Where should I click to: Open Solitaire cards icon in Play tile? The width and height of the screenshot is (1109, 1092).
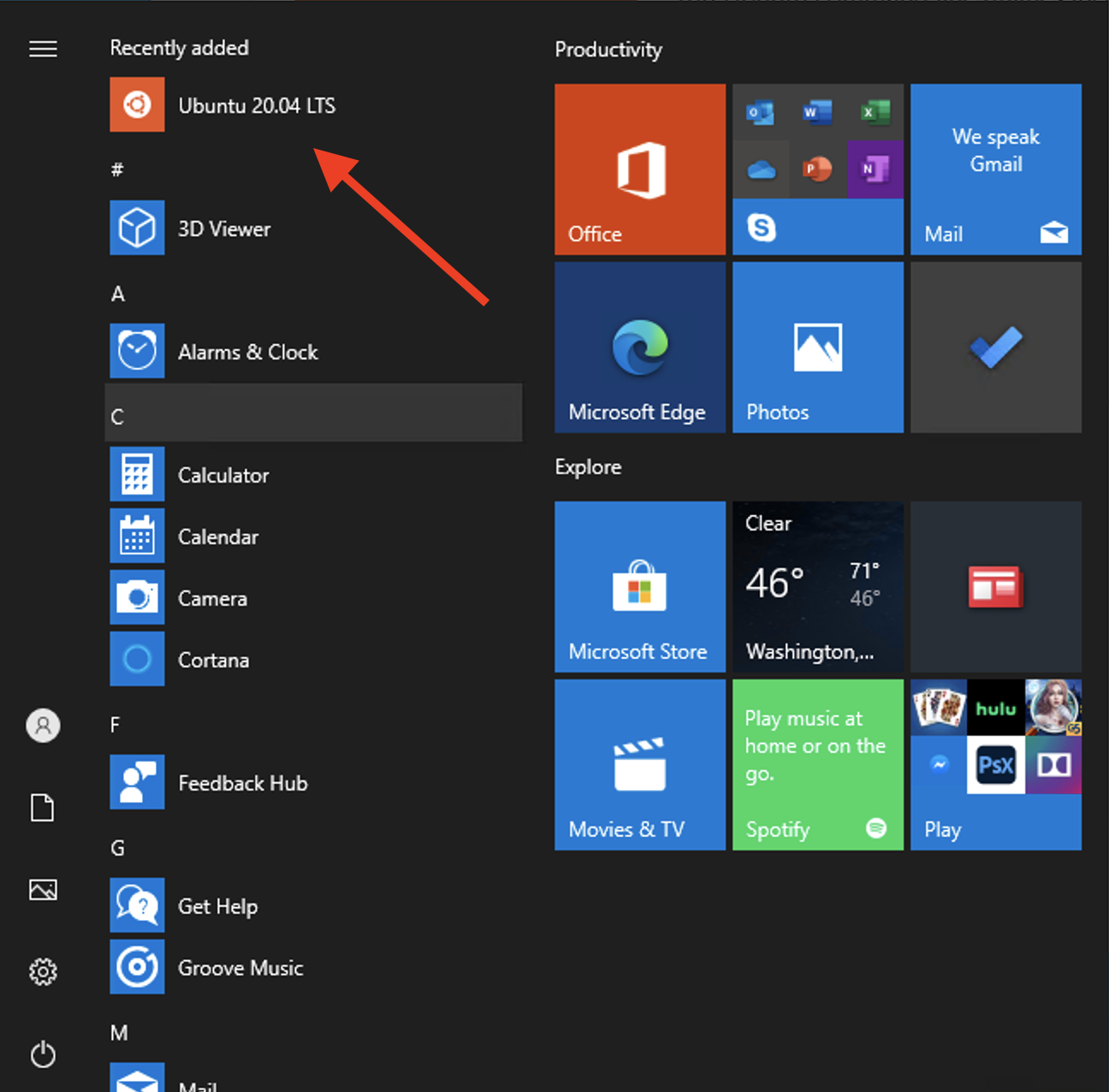tap(939, 708)
